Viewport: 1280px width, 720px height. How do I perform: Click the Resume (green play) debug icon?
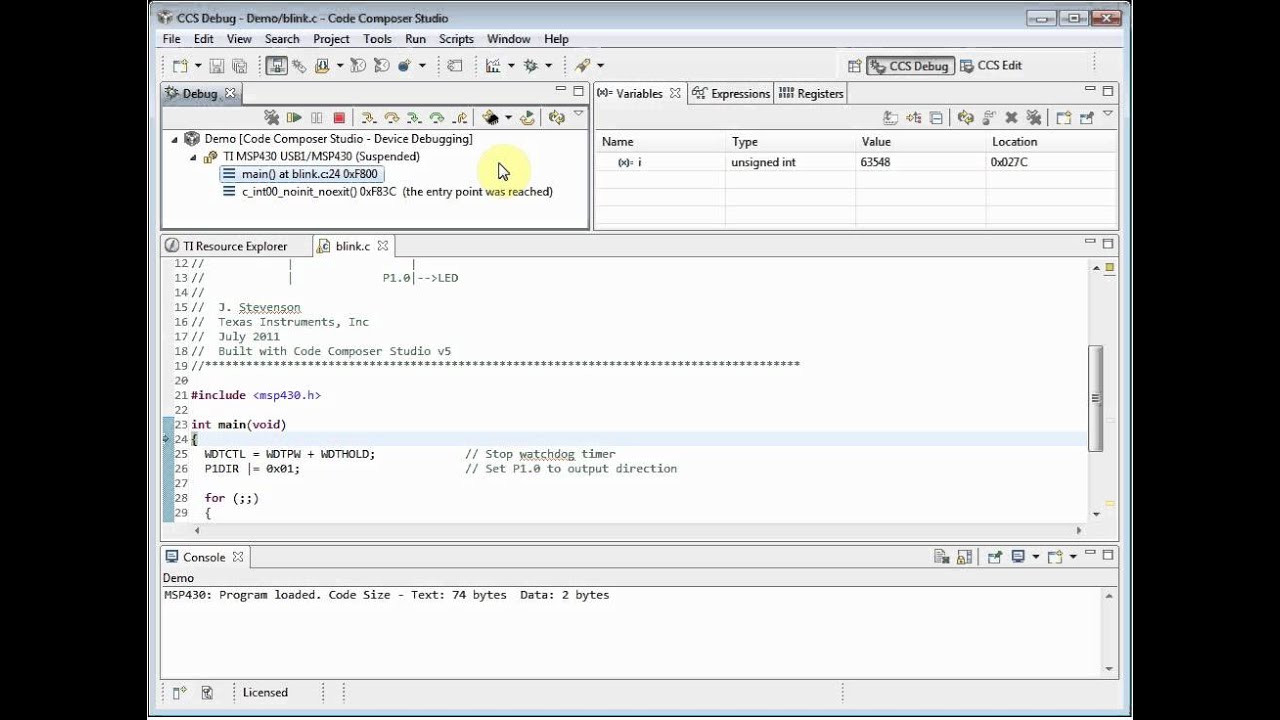294,117
